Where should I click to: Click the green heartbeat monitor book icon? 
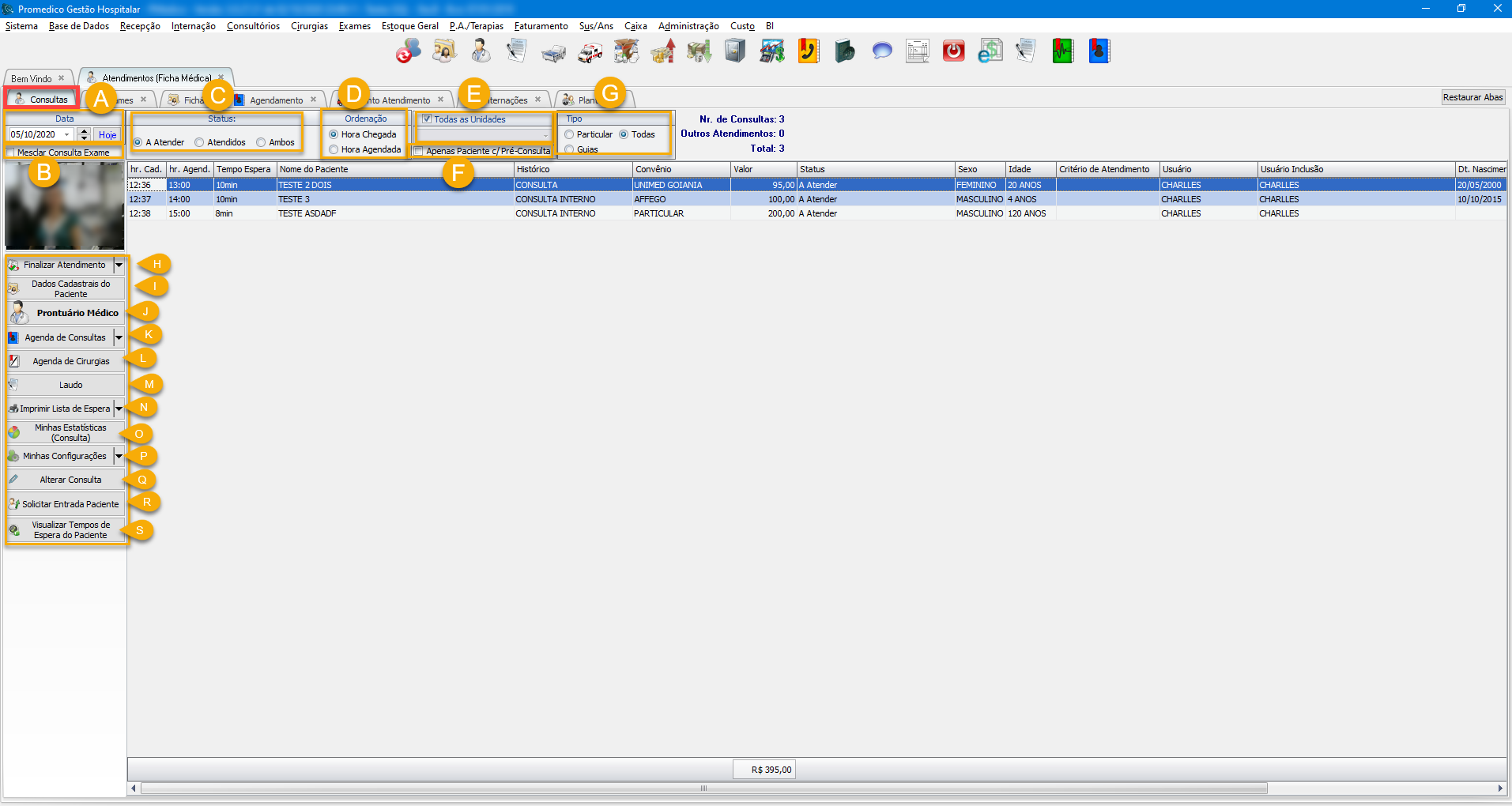(x=1062, y=52)
